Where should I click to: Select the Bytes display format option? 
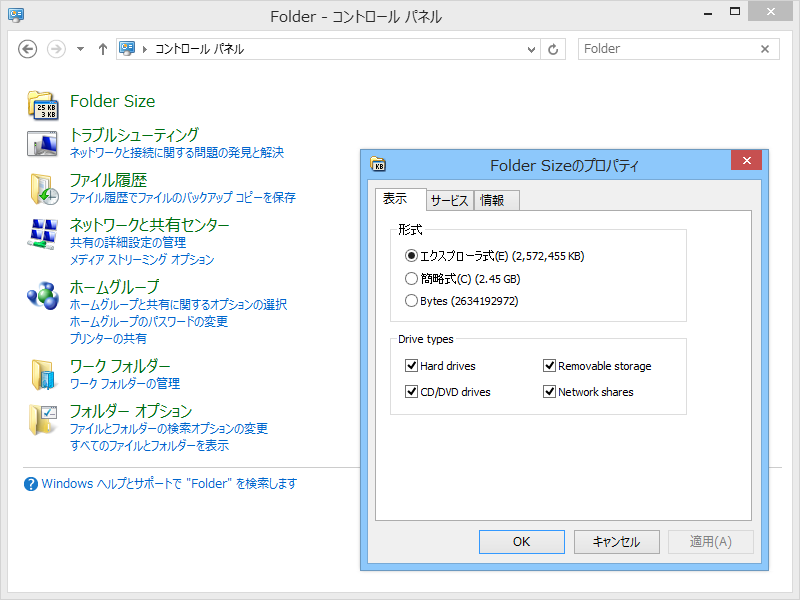411,300
